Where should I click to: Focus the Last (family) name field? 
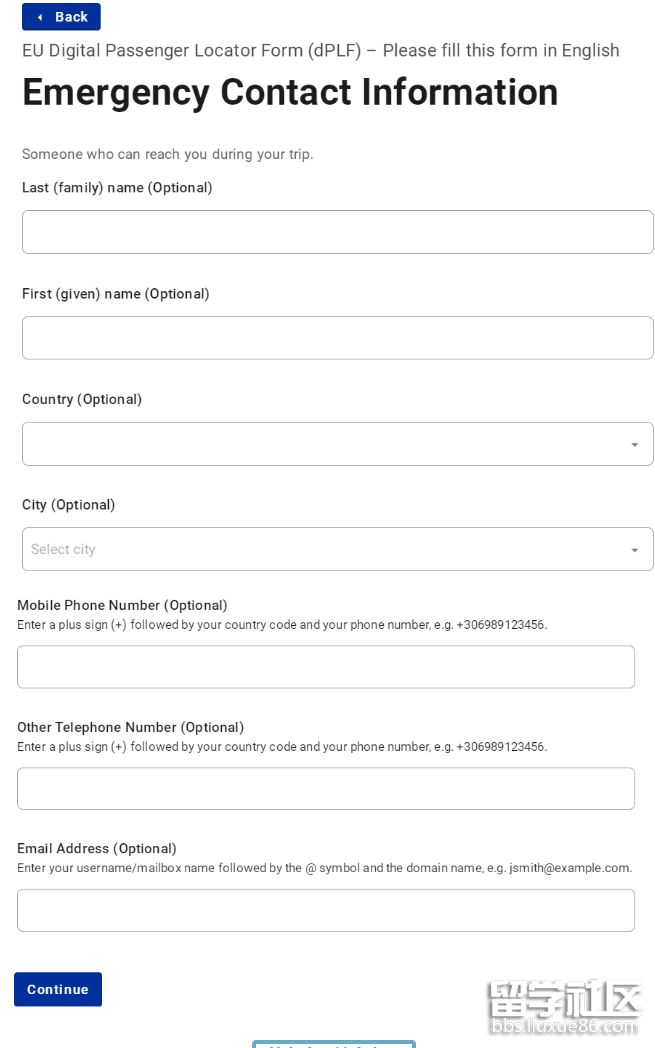click(337, 232)
